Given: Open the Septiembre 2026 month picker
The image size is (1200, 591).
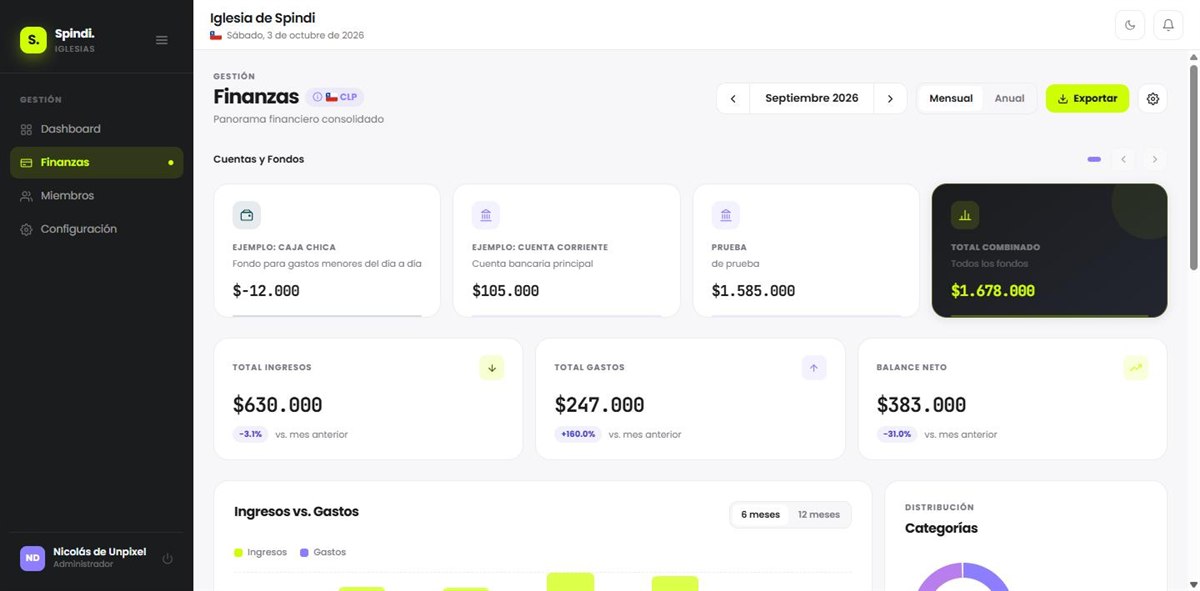Looking at the screenshot, I should pos(812,99).
